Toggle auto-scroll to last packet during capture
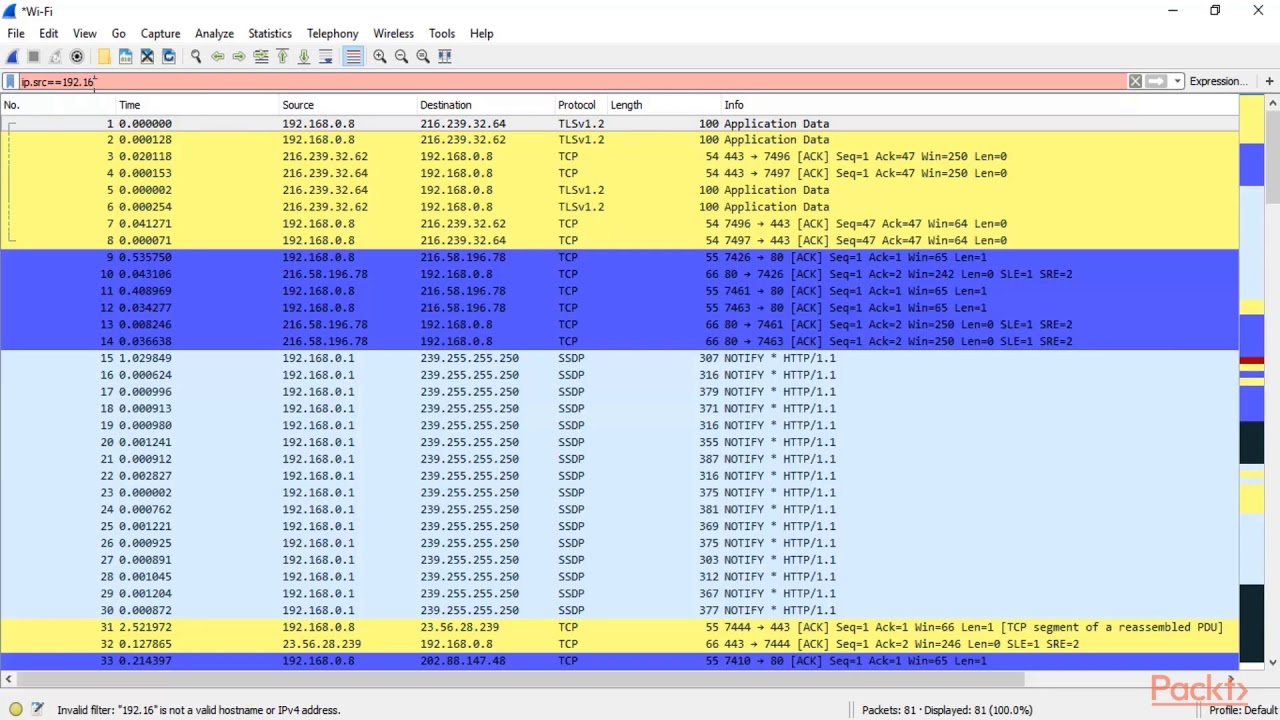 point(326,57)
